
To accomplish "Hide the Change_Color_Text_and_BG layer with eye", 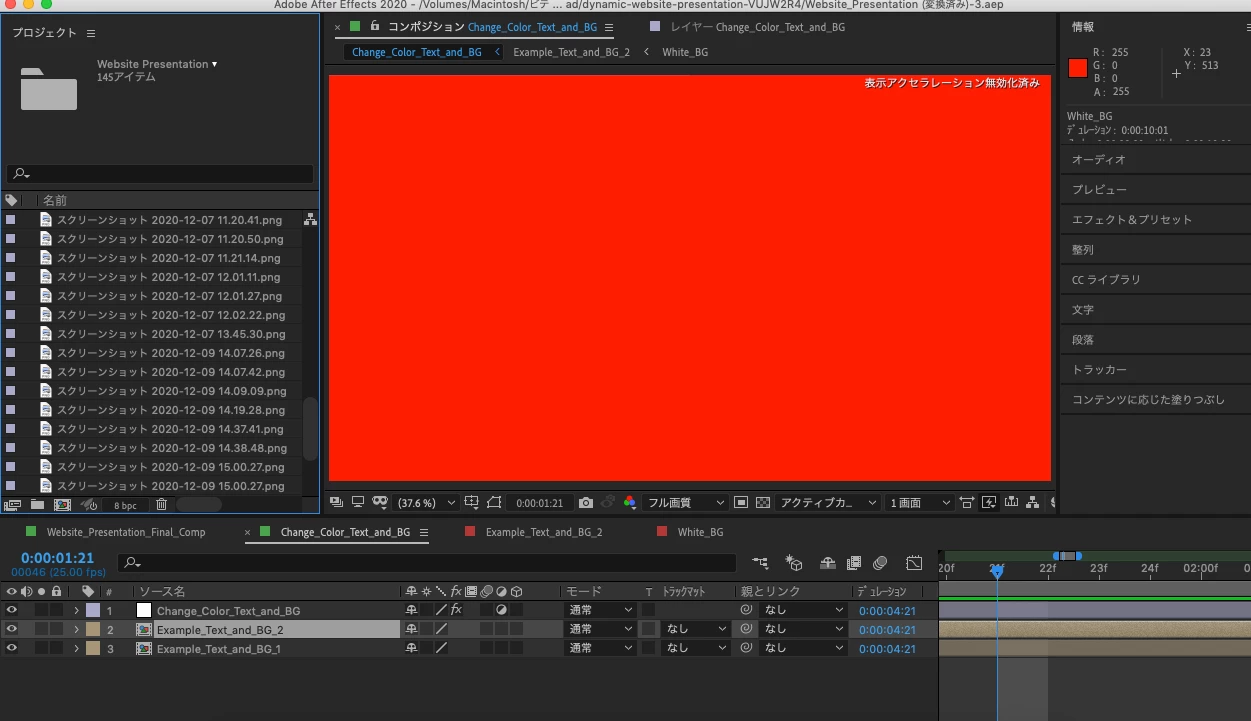I will [11, 610].
